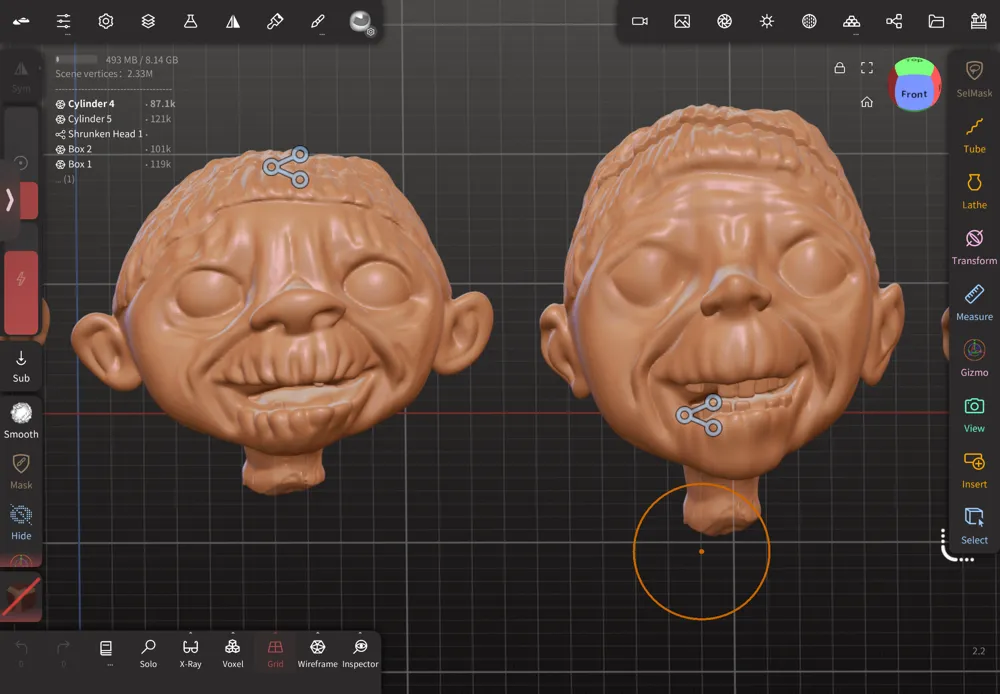This screenshot has width=1000, height=694.
Task: Open the Topology triangles menu
Action: point(851,21)
